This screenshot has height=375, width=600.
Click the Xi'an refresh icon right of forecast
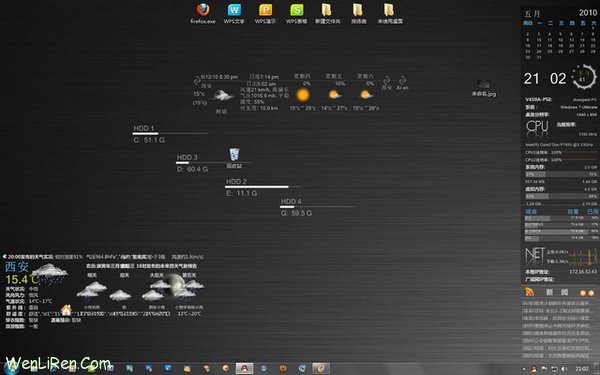402,80
